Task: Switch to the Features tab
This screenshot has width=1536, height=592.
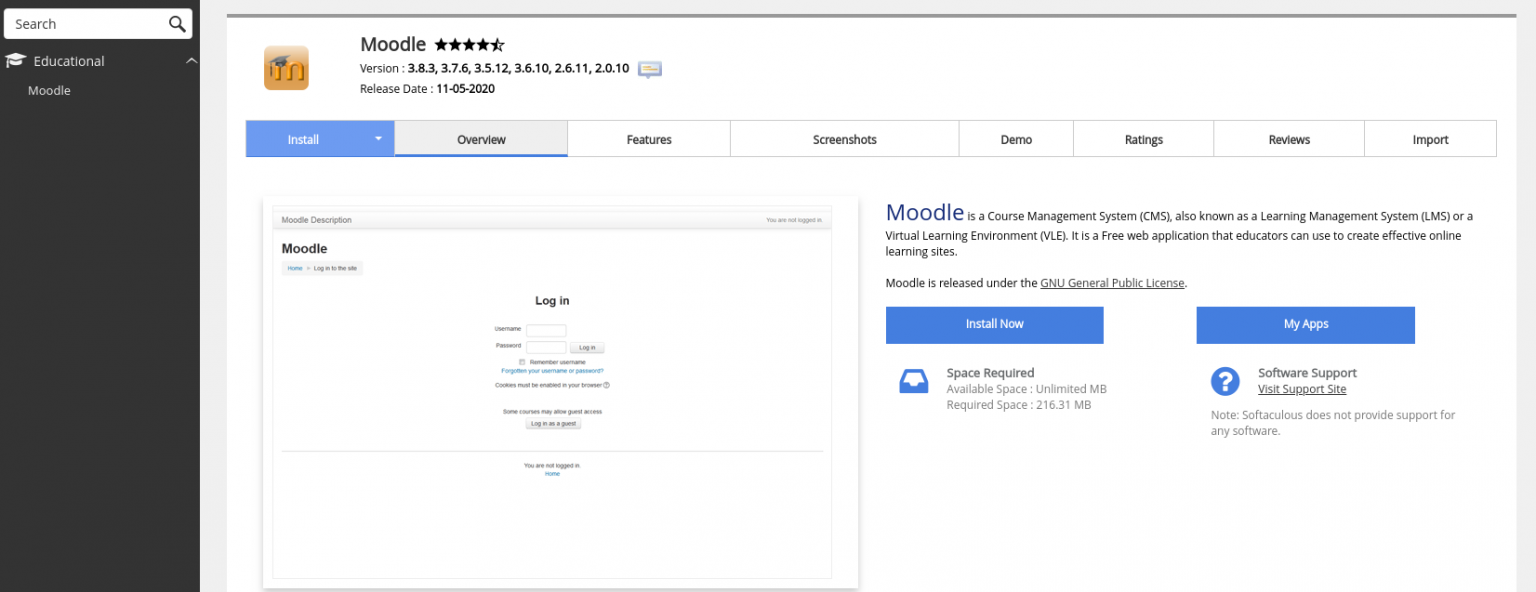Action: pos(648,139)
